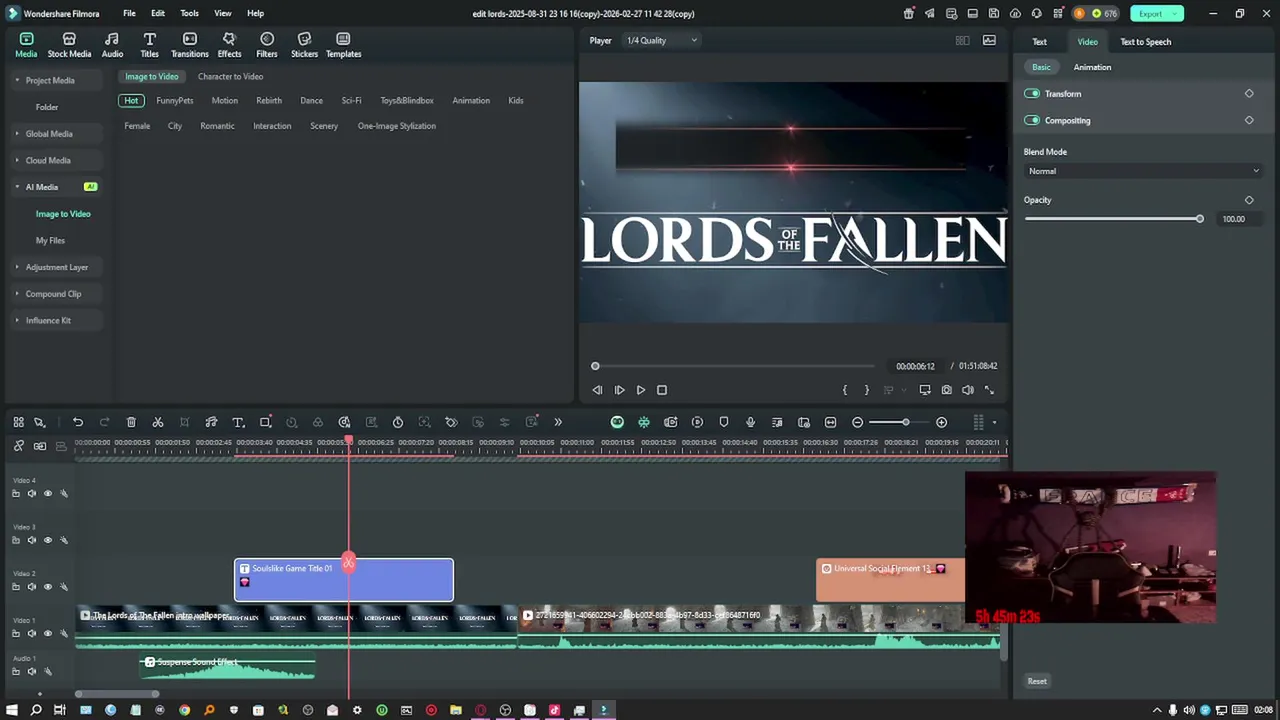Screen dimensions: 1280x720
Task: Record voiceover with the microphone icon
Action: pyautogui.click(x=750, y=422)
